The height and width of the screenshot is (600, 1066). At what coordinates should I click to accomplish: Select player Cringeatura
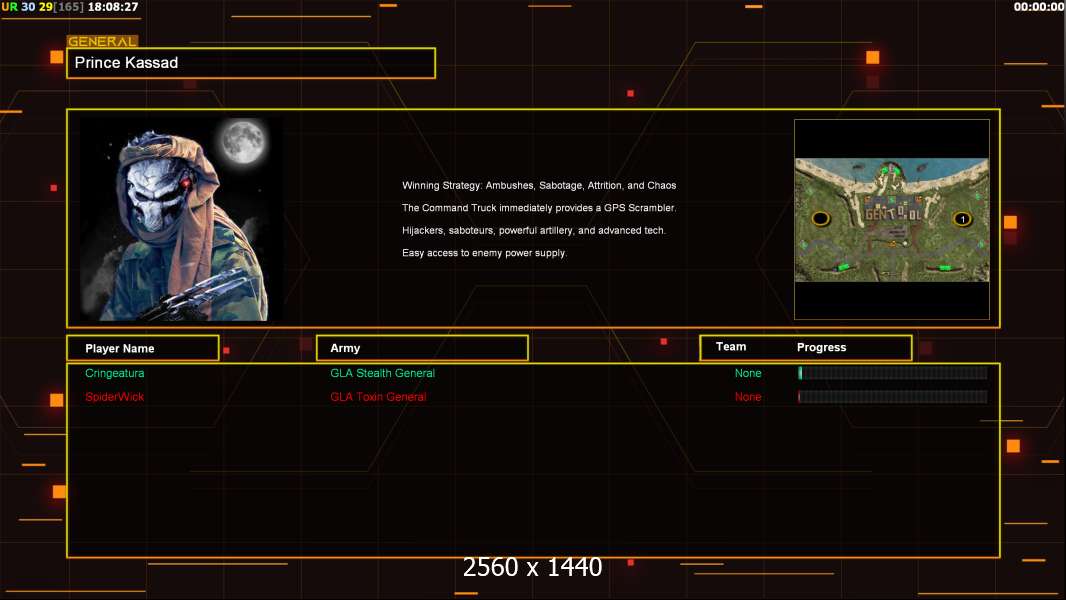coord(114,373)
